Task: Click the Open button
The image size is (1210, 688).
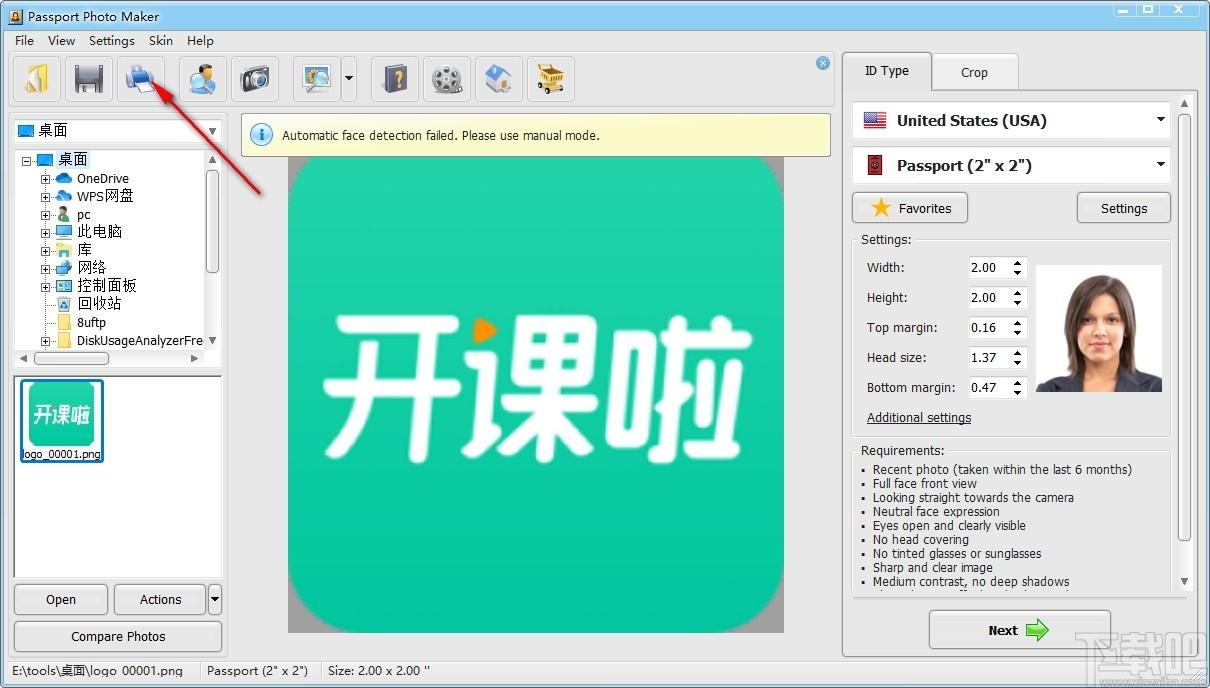Action: tap(61, 600)
